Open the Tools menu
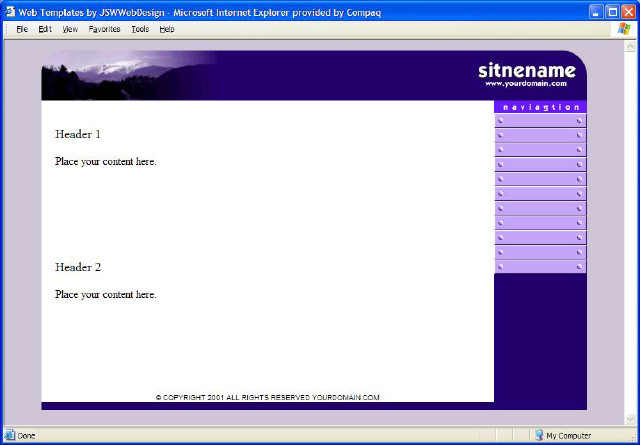Screen dimensions: 640x445 pos(140,29)
